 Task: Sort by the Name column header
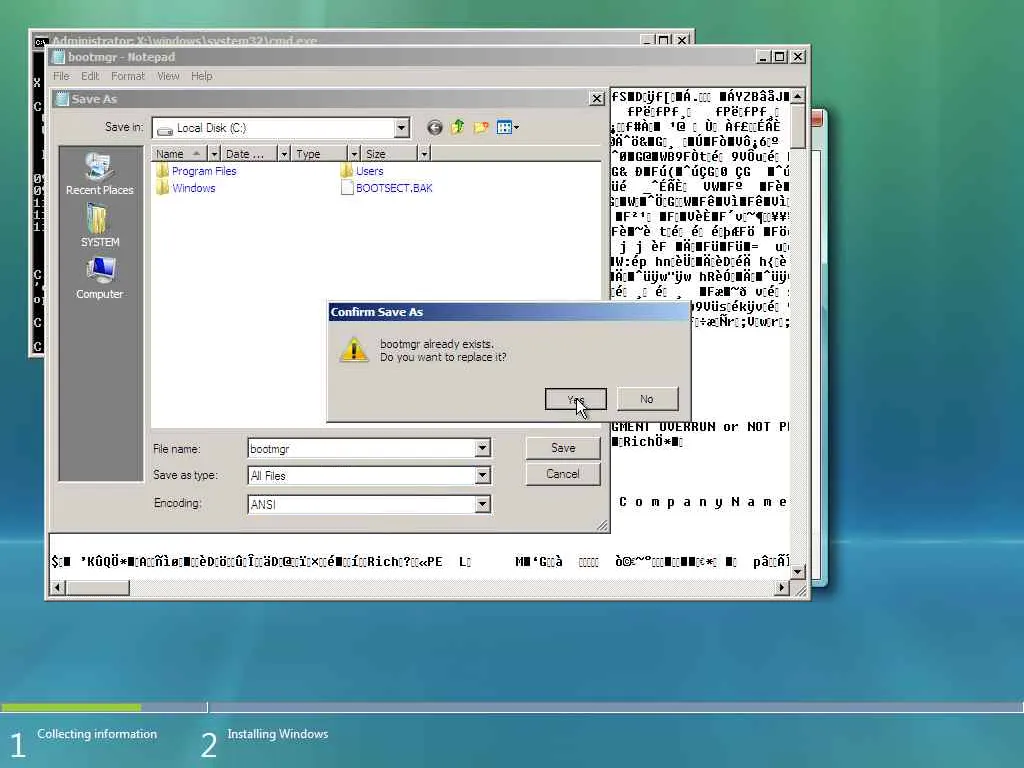point(180,154)
